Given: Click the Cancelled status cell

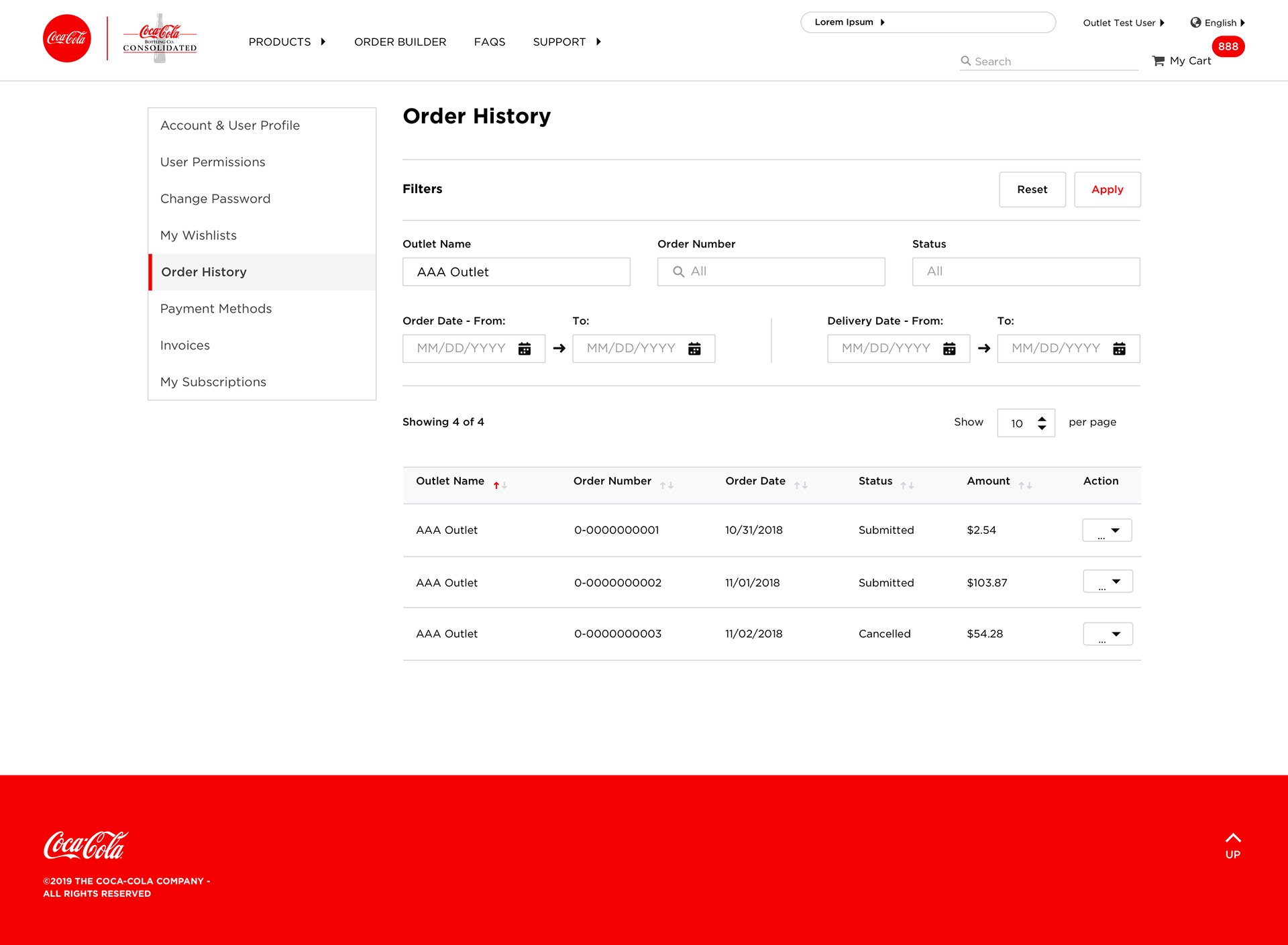Looking at the screenshot, I should click(x=885, y=634).
